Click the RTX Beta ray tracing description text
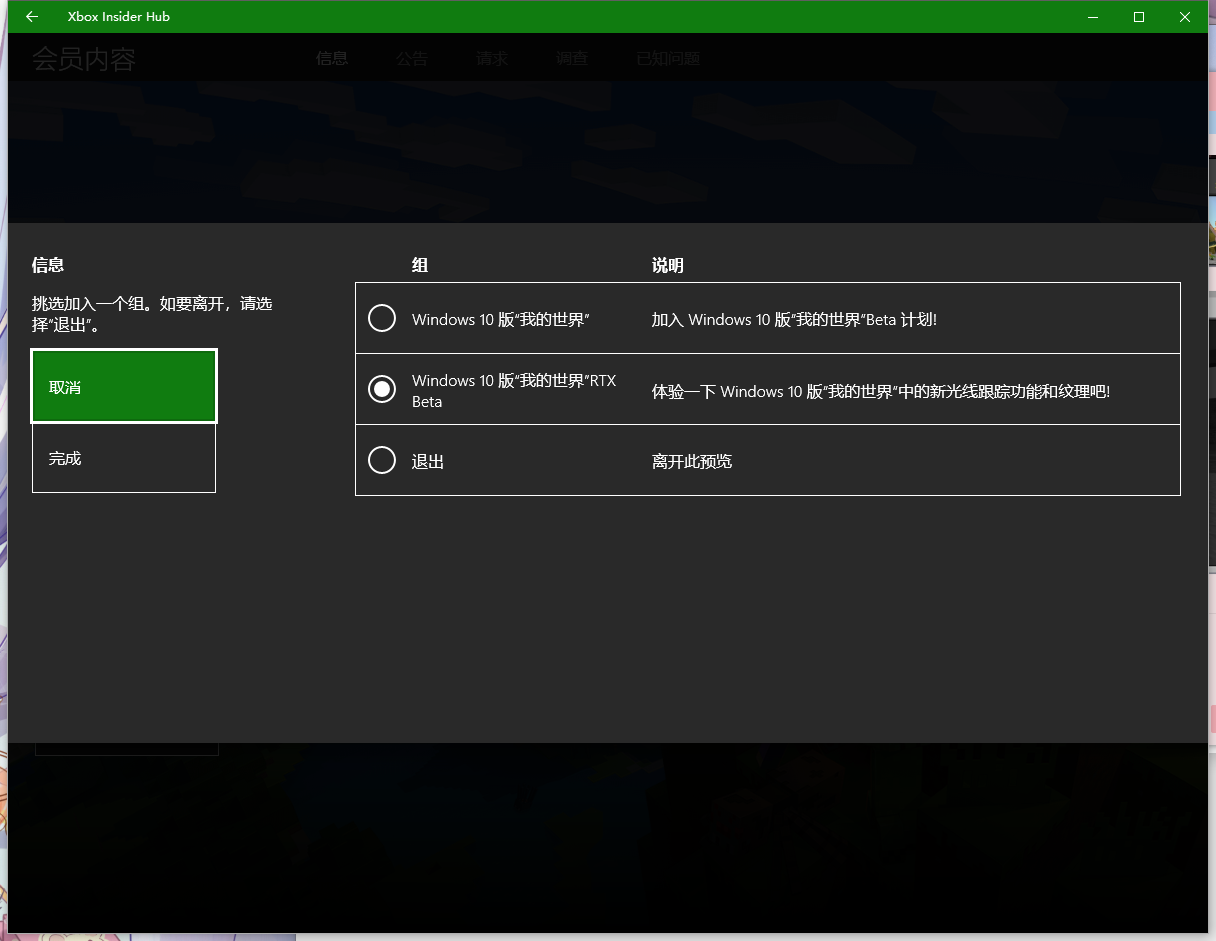The height and width of the screenshot is (941, 1216). tap(880, 391)
